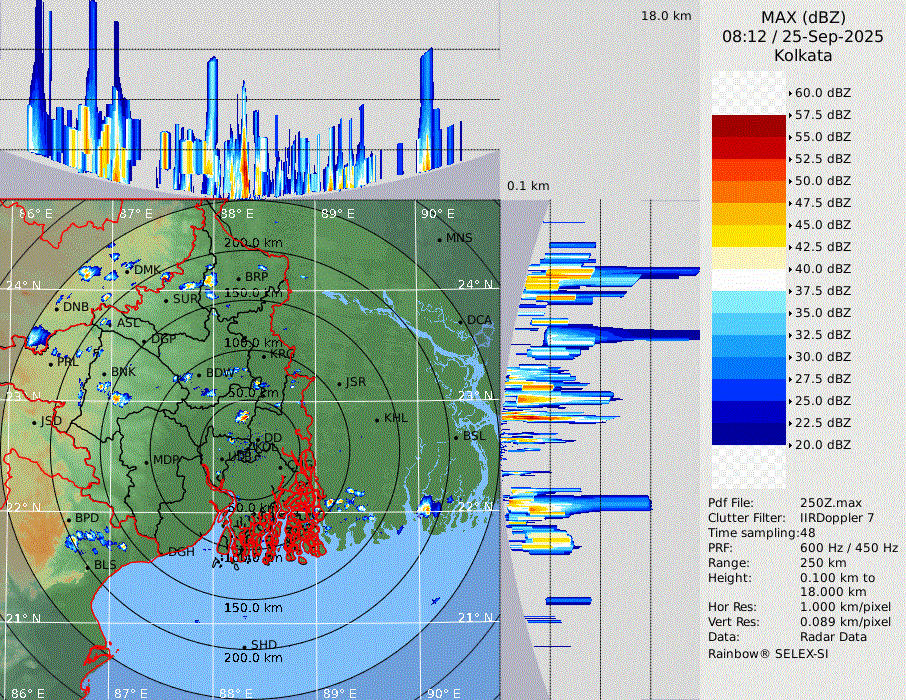Click the 18.0 km height label
The image size is (906, 700).
(x=666, y=16)
